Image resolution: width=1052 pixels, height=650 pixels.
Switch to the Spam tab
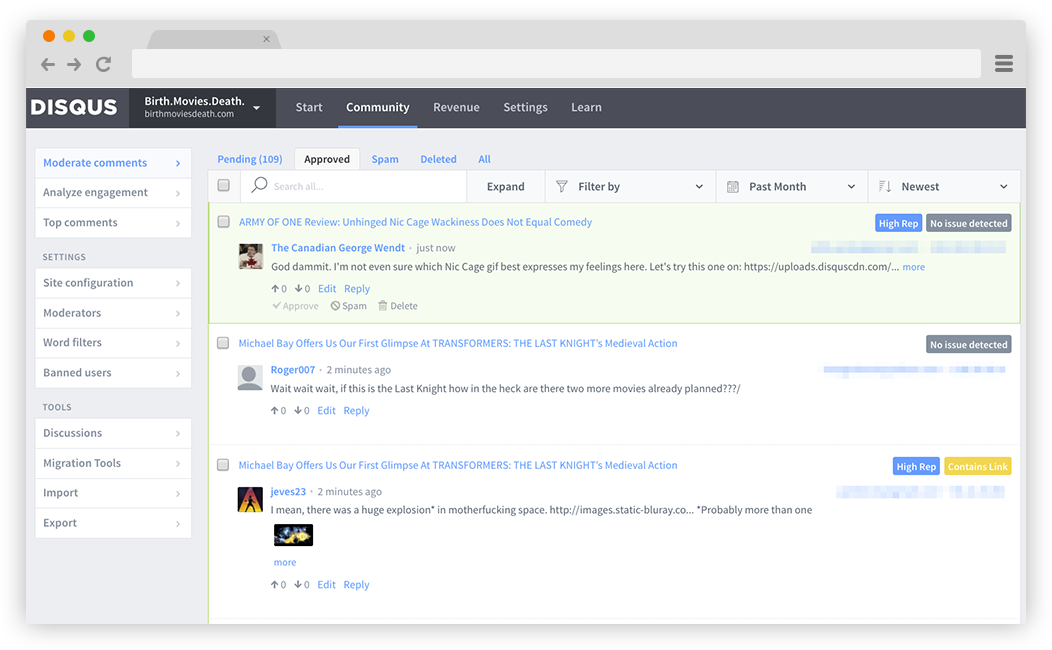385,159
